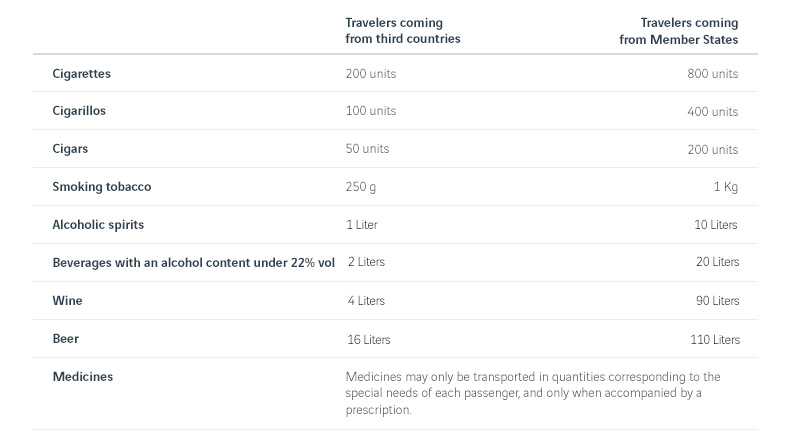Image resolution: width=790 pixels, height=445 pixels.
Task: Click the 'Travelers coming from Member States' header
Action: point(679,30)
